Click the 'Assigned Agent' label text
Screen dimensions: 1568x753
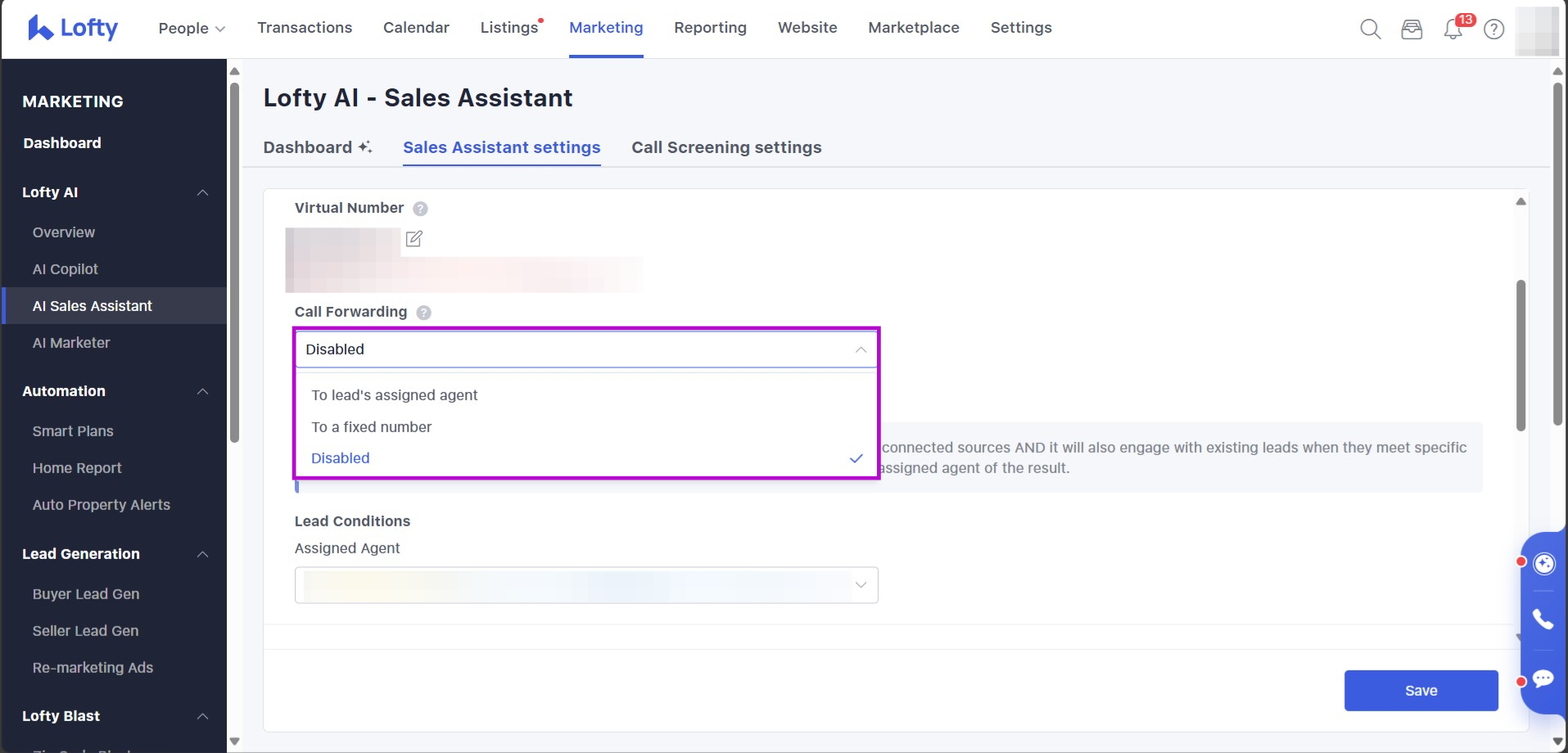pos(347,548)
